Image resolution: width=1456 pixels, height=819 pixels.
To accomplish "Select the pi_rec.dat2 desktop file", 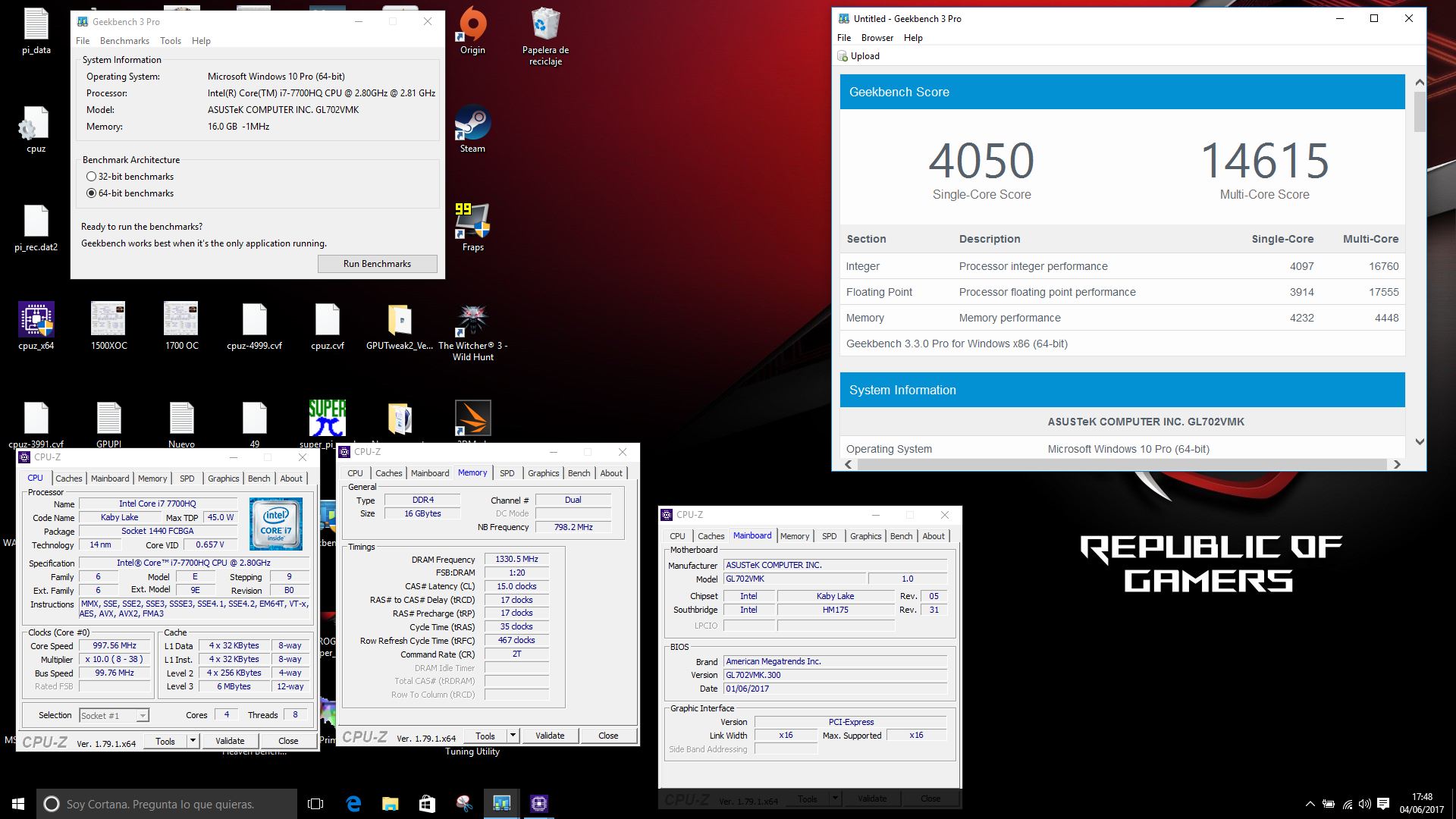I will pyautogui.click(x=36, y=227).
